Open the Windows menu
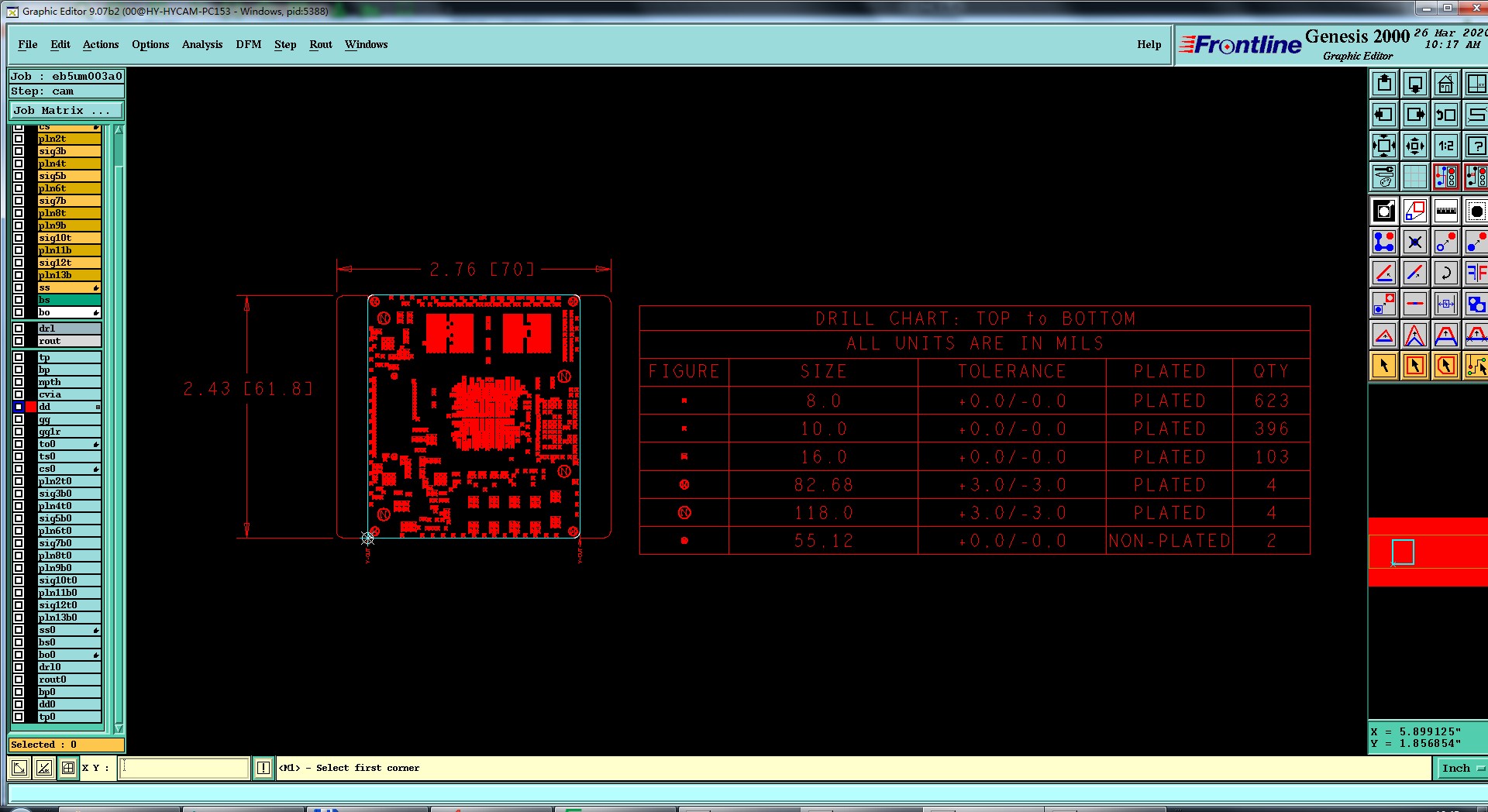This screenshot has width=1488, height=812. pos(366,44)
